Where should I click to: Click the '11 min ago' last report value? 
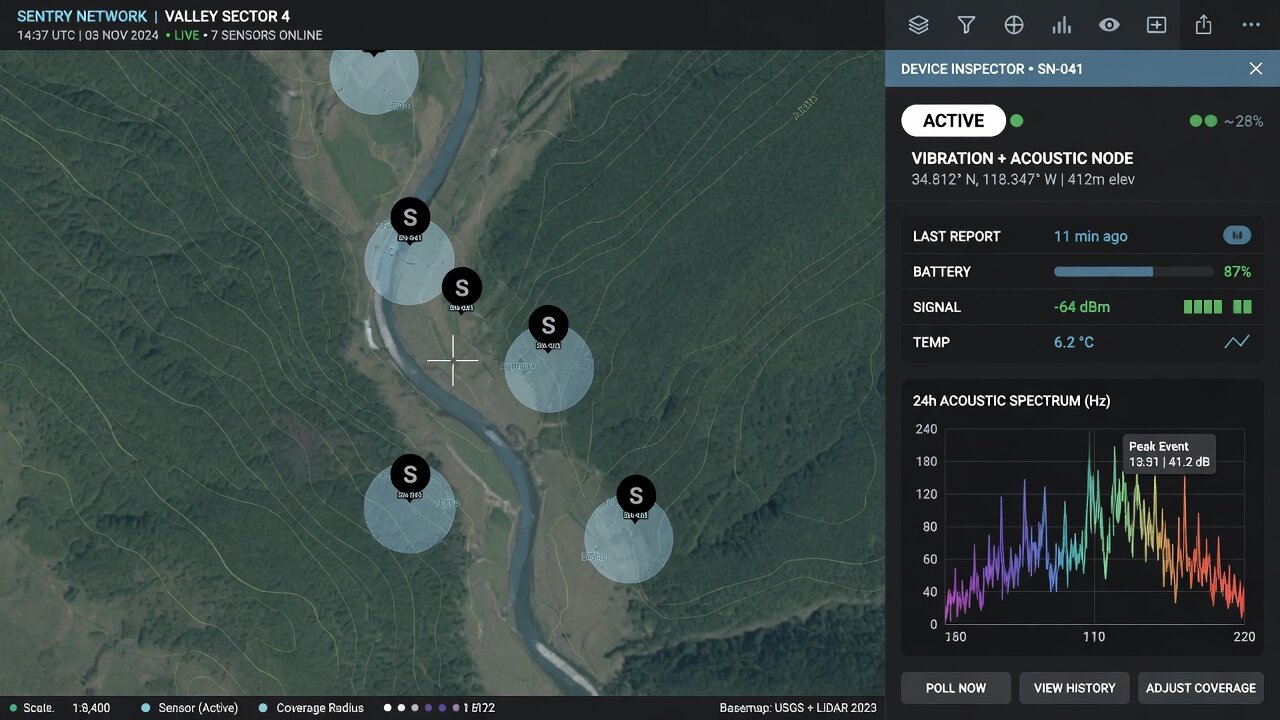pos(1090,236)
